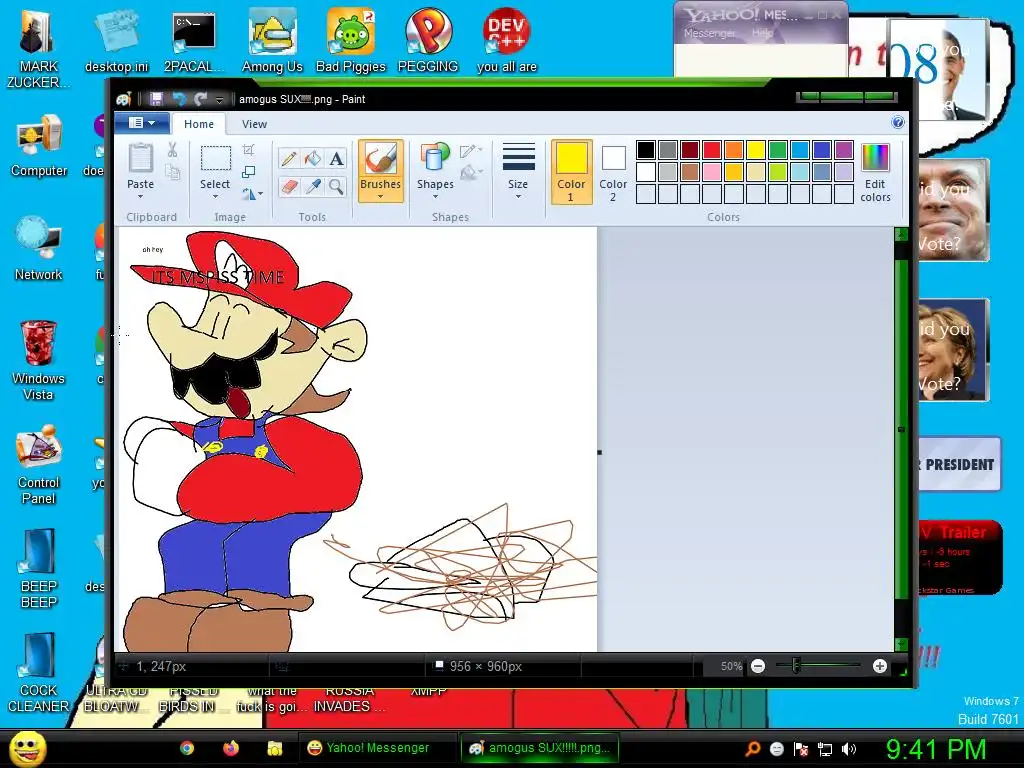Click the Crop icon in Image group
The width and height of the screenshot is (1024, 768).
[x=248, y=150]
